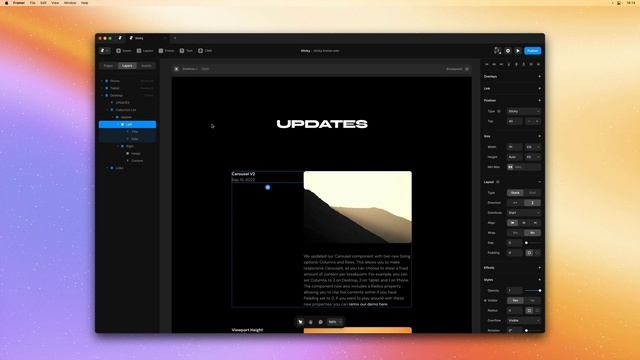Switch to the Pages tab
Image resolution: width=640 pixels, height=360 pixels.
108,66
